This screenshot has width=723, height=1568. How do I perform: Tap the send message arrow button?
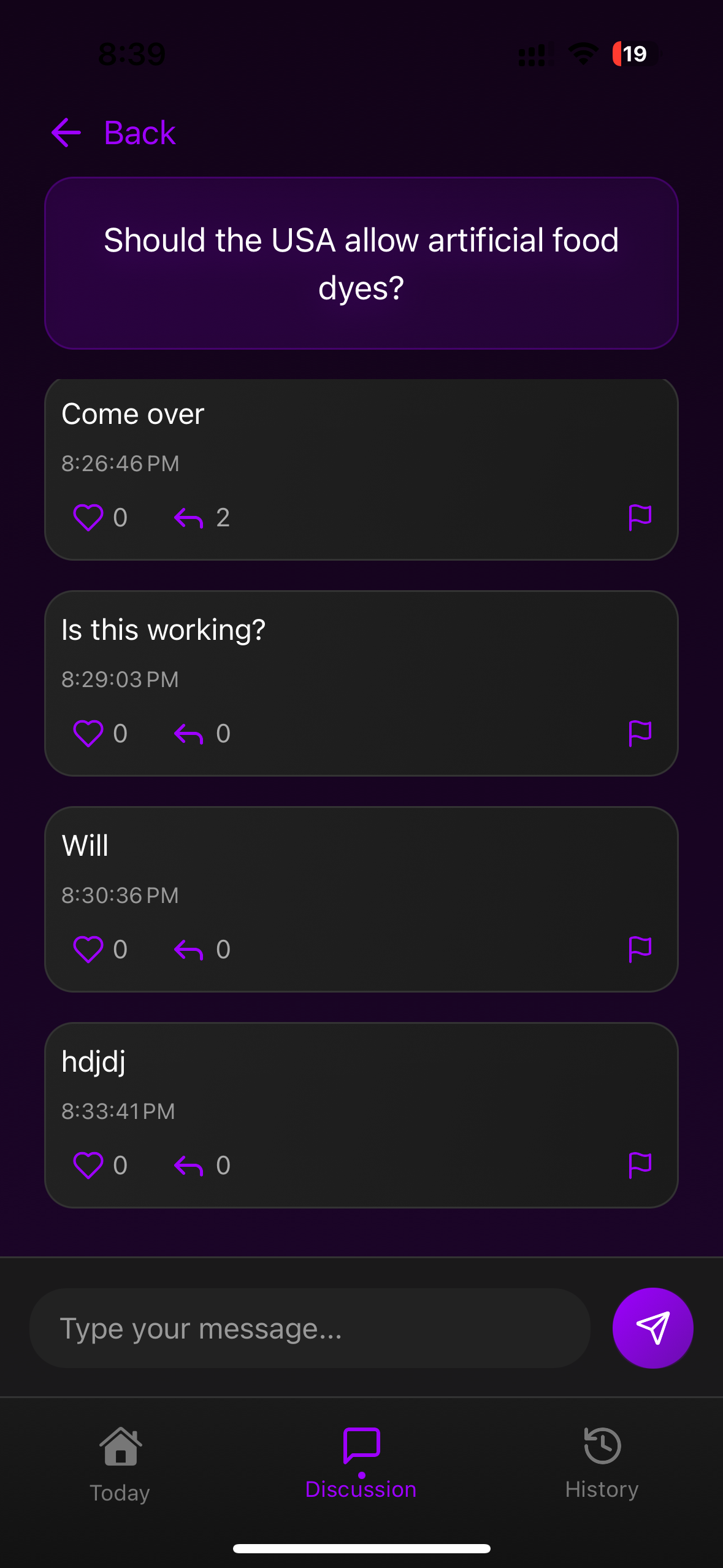pyautogui.click(x=652, y=1328)
